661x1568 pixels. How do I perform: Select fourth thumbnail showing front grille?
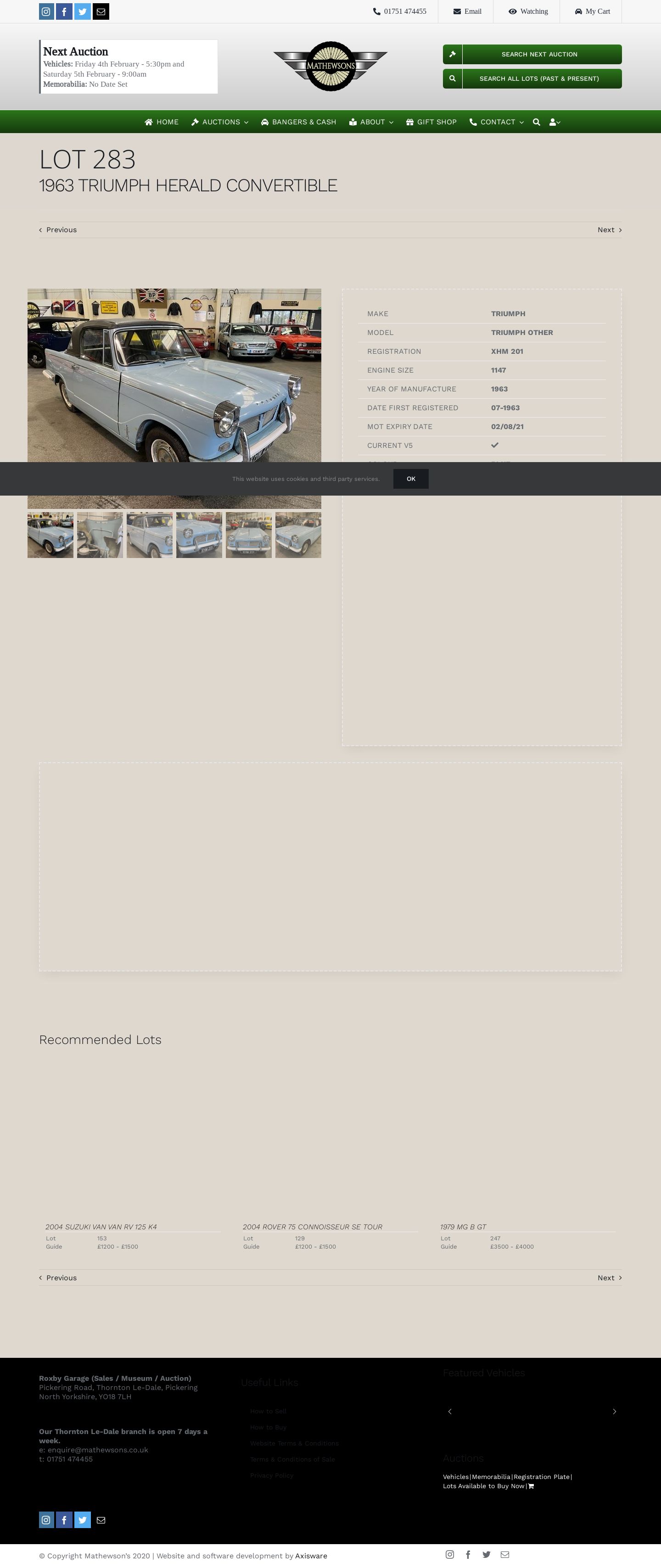click(199, 535)
